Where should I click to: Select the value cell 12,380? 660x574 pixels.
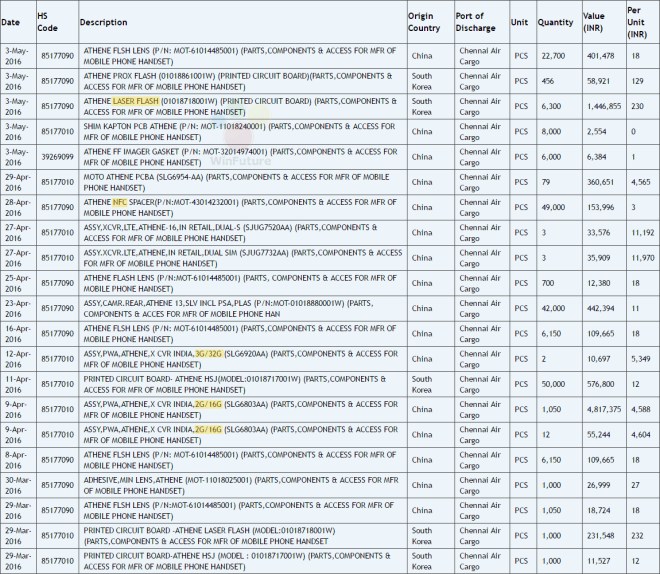[x=599, y=283]
